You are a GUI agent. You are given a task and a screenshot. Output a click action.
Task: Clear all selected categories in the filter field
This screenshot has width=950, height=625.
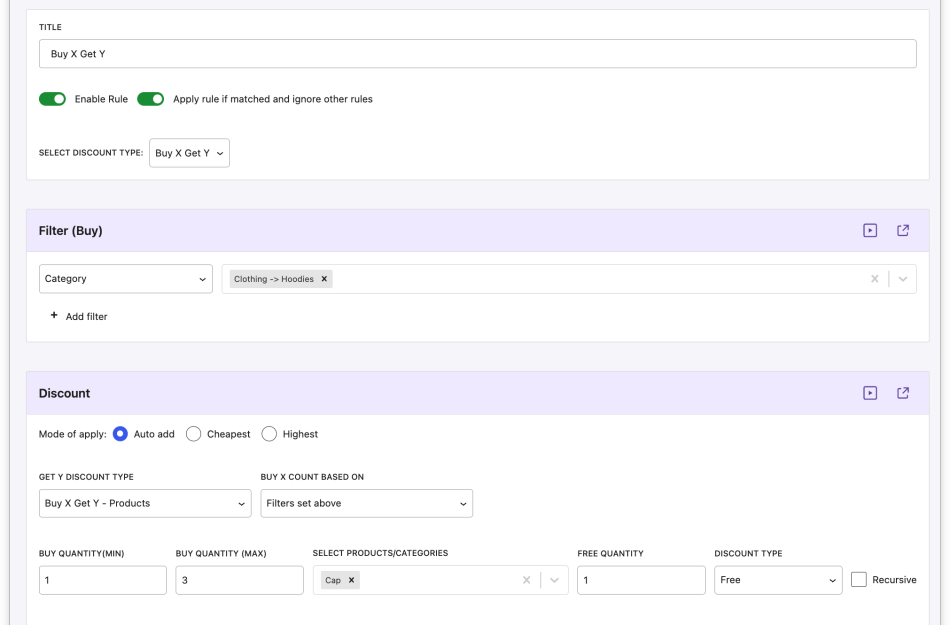tap(875, 278)
